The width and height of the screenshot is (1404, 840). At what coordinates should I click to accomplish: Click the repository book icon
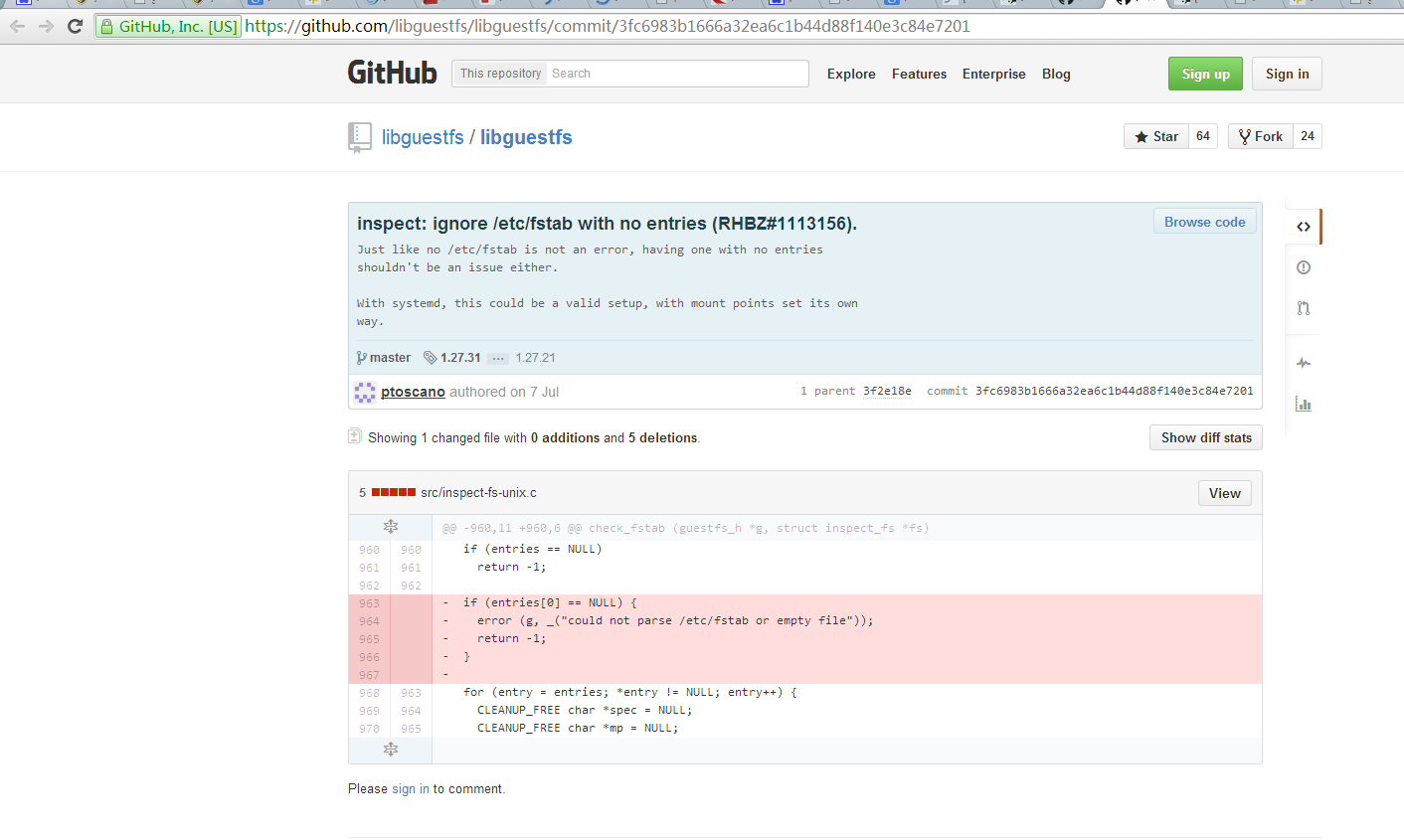pyautogui.click(x=360, y=137)
